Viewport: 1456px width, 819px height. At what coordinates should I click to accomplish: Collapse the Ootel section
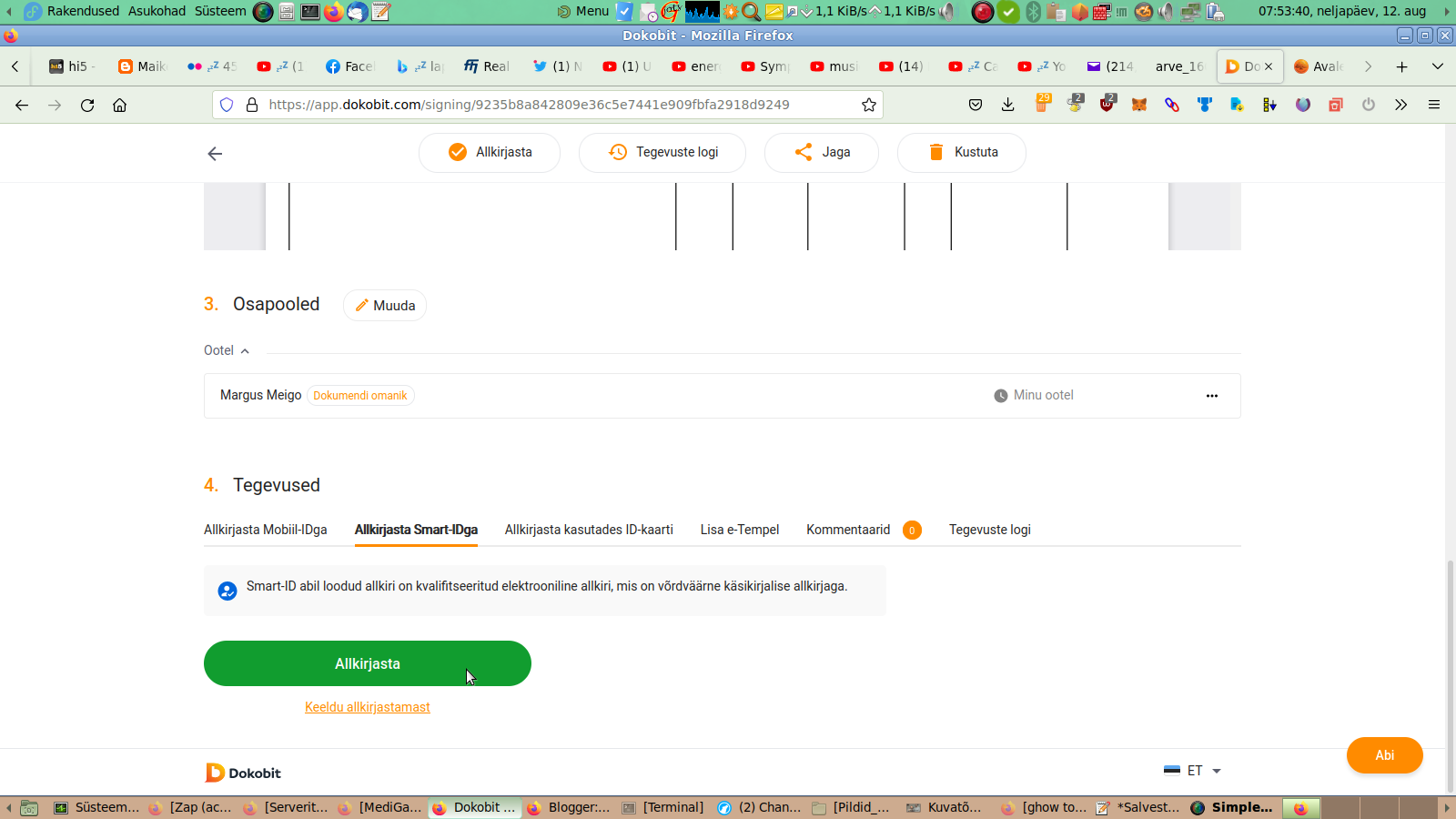click(x=227, y=350)
